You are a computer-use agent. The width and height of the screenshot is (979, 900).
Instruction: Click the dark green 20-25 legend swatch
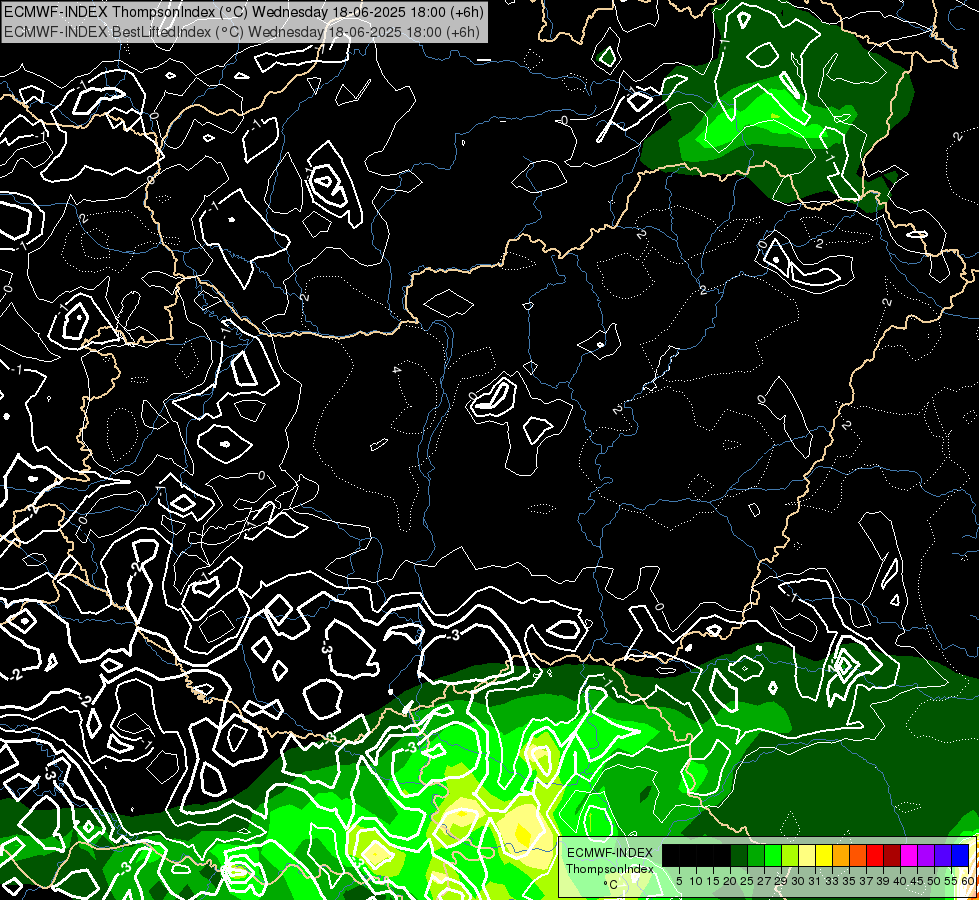tap(739, 855)
